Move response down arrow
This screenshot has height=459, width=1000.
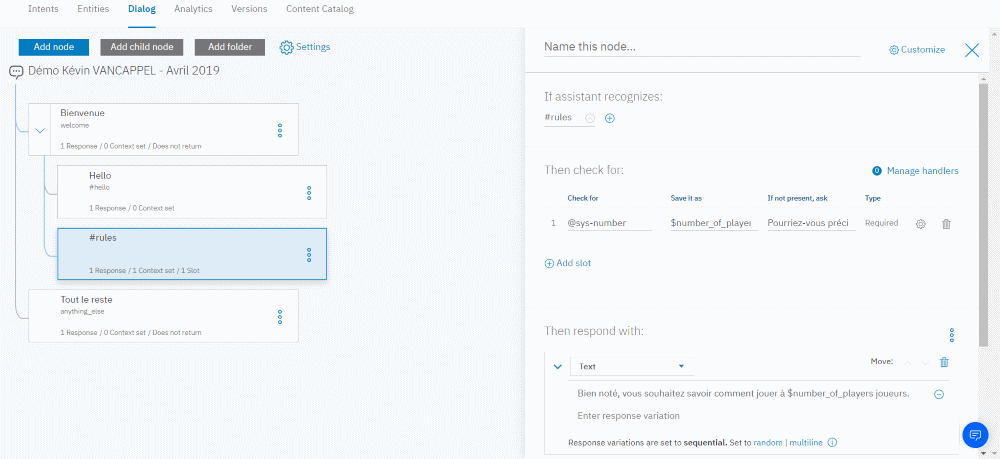[925, 362]
